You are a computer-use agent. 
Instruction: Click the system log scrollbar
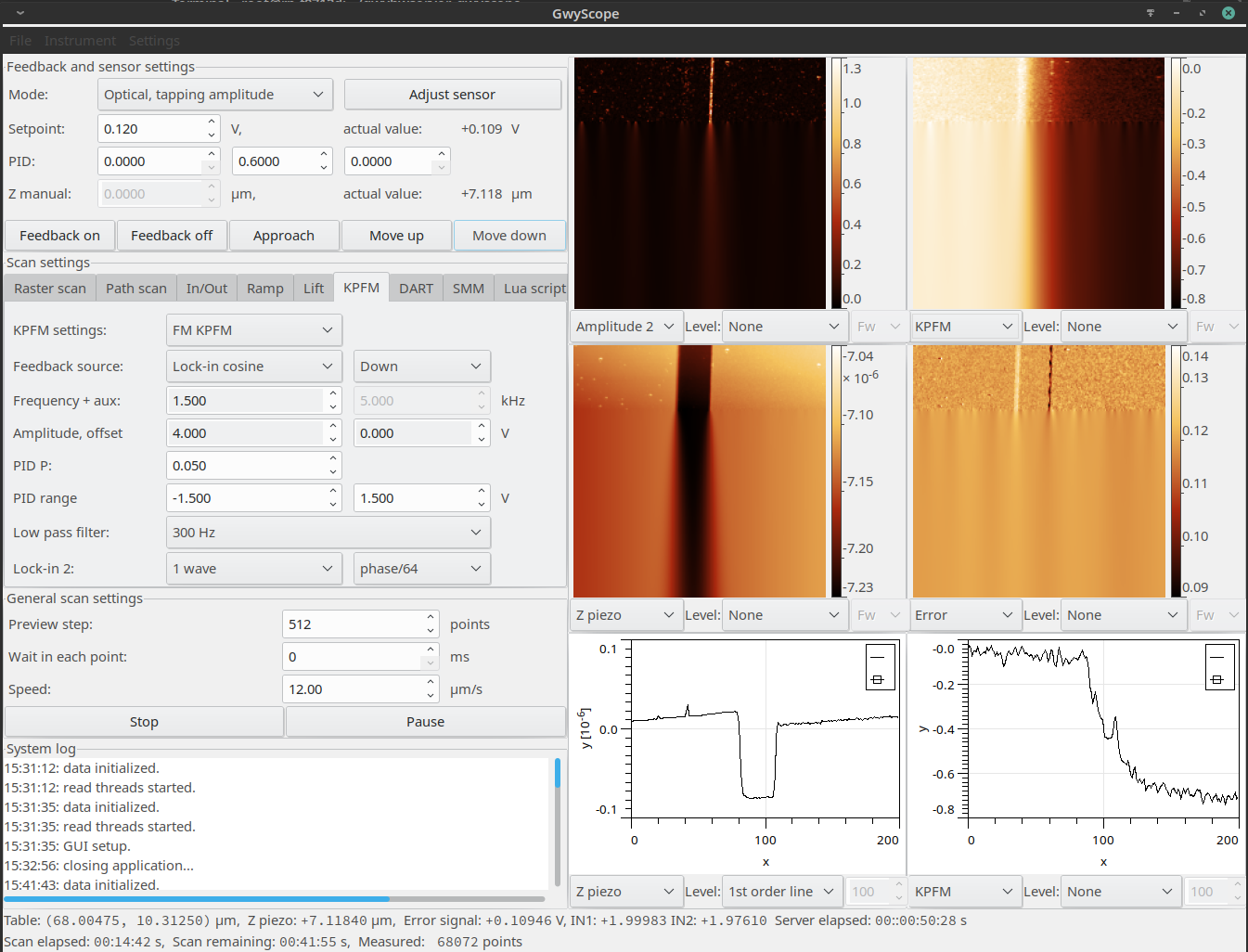(x=557, y=822)
